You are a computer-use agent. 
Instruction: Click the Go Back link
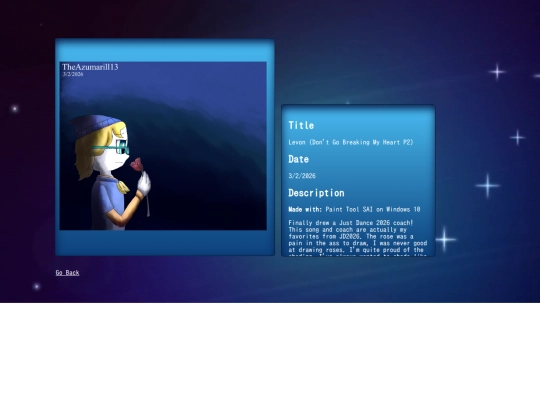coord(68,273)
